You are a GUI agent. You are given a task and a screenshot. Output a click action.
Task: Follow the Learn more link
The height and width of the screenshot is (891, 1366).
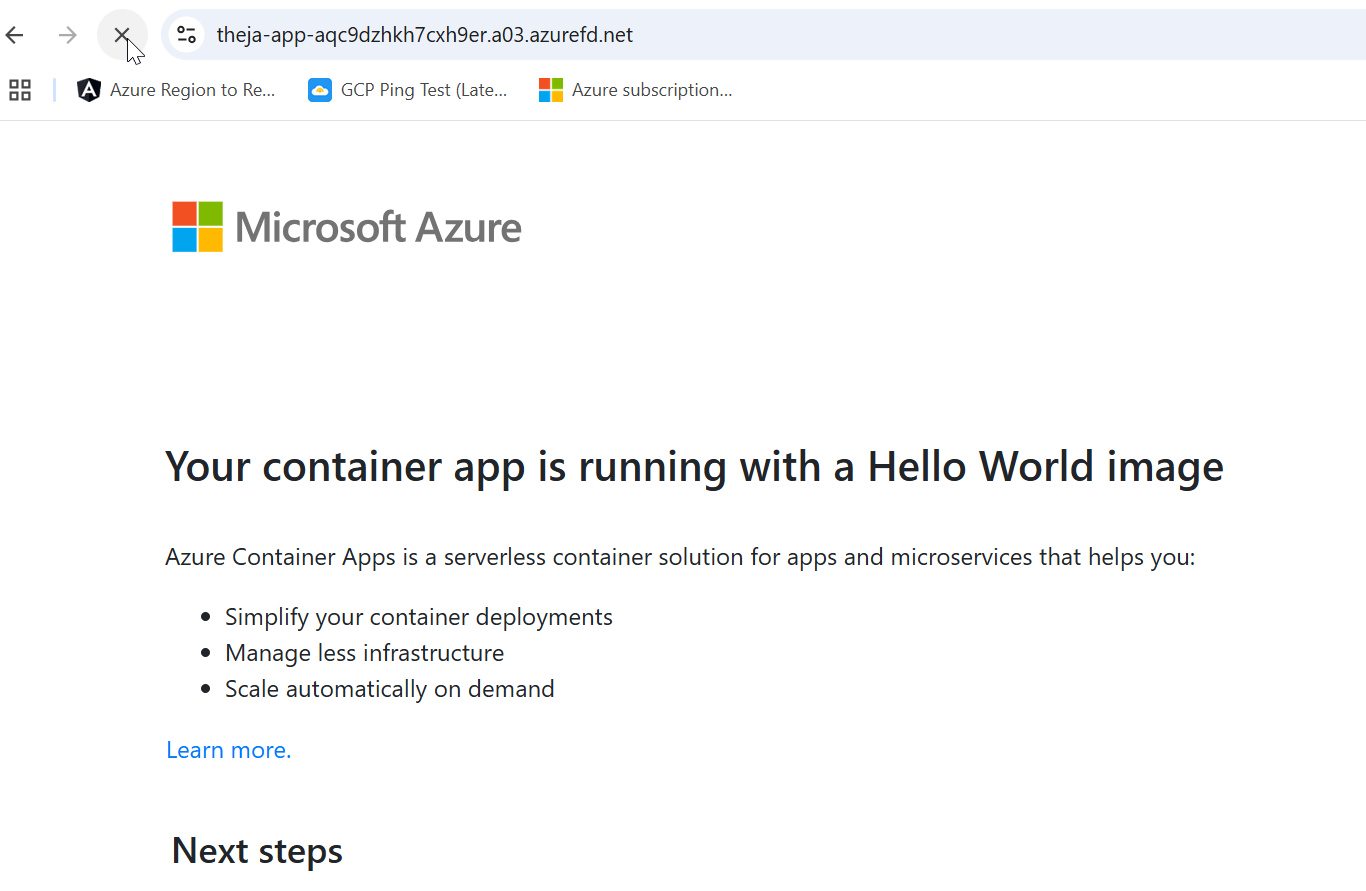pyautogui.click(x=229, y=750)
